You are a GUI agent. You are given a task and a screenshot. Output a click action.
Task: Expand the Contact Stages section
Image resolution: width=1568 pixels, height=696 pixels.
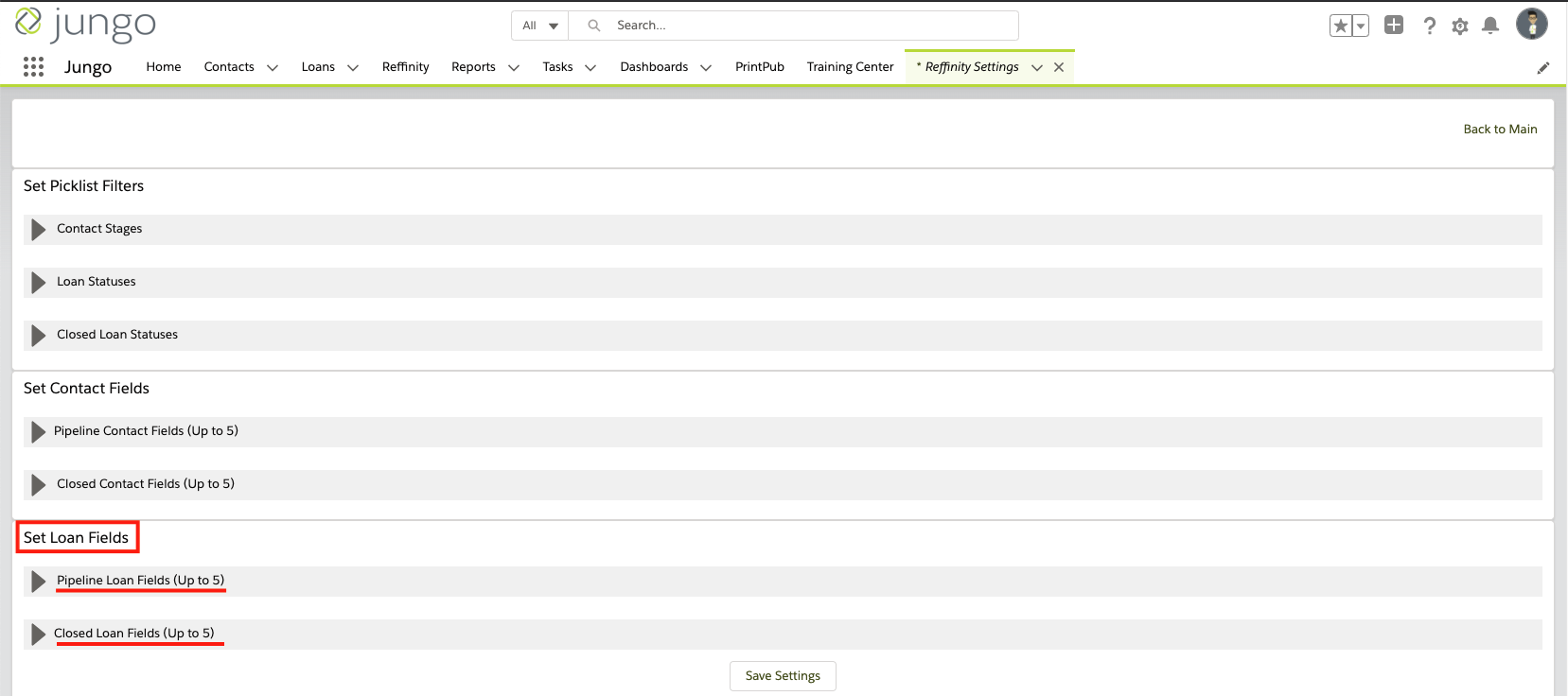[38, 230]
